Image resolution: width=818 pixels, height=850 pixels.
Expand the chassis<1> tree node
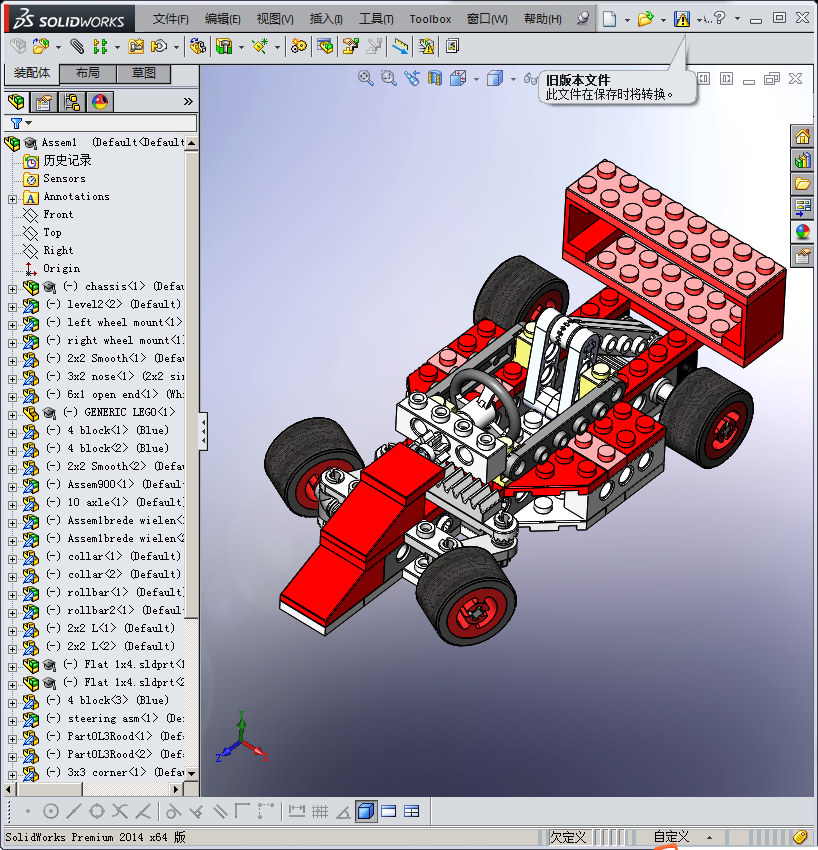point(12,289)
